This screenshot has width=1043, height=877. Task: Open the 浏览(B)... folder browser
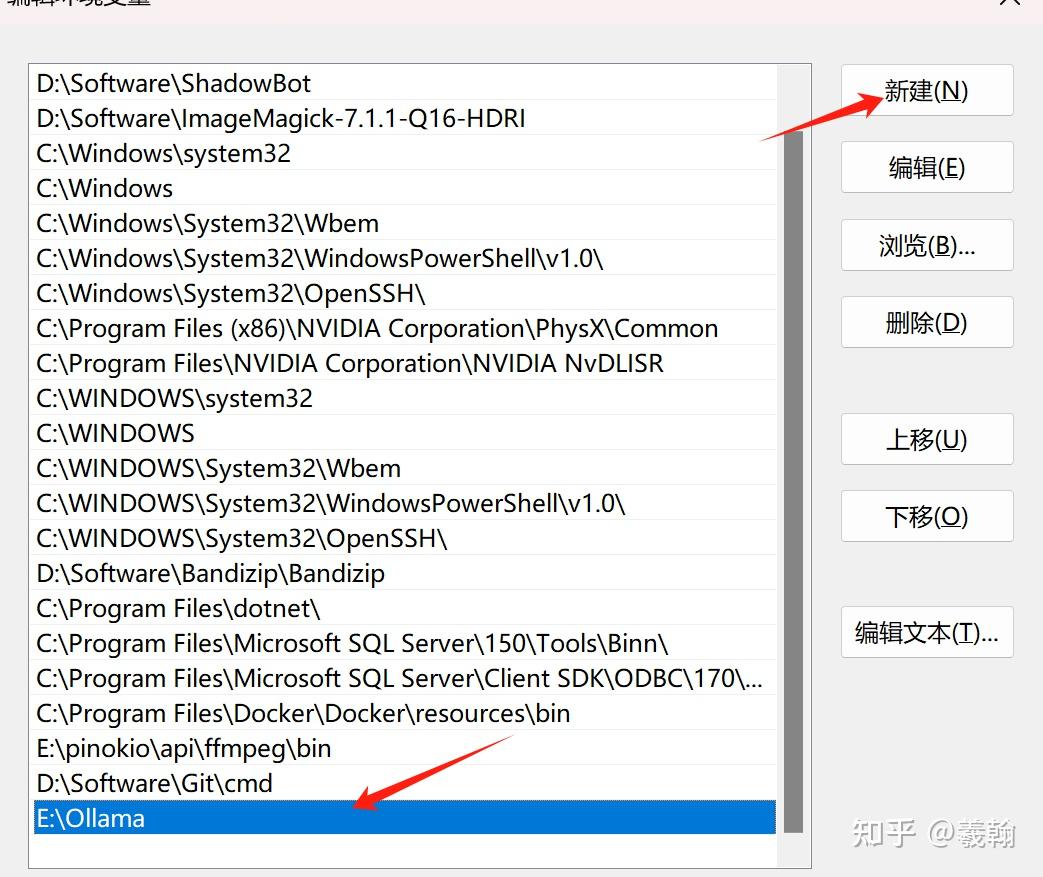(x=927, y=246)
